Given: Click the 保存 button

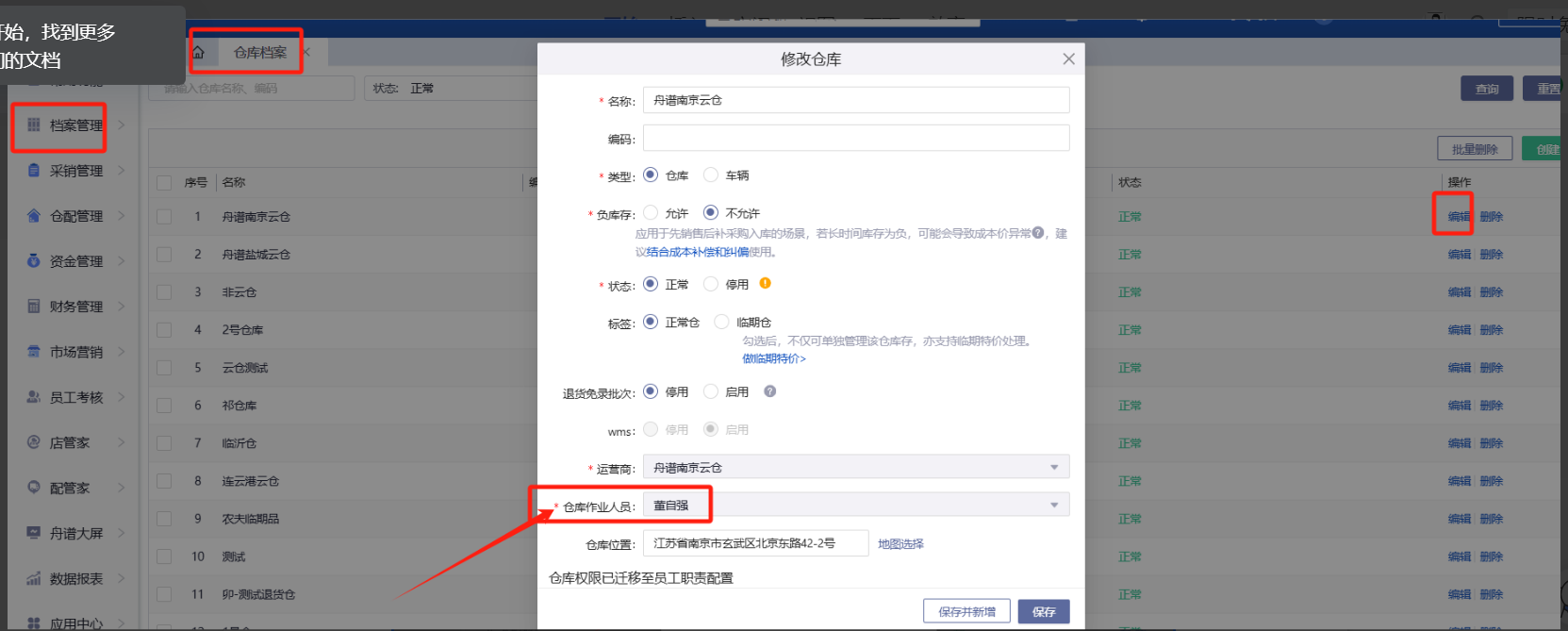Looking at the screenshot, I should pos(1043,611).
